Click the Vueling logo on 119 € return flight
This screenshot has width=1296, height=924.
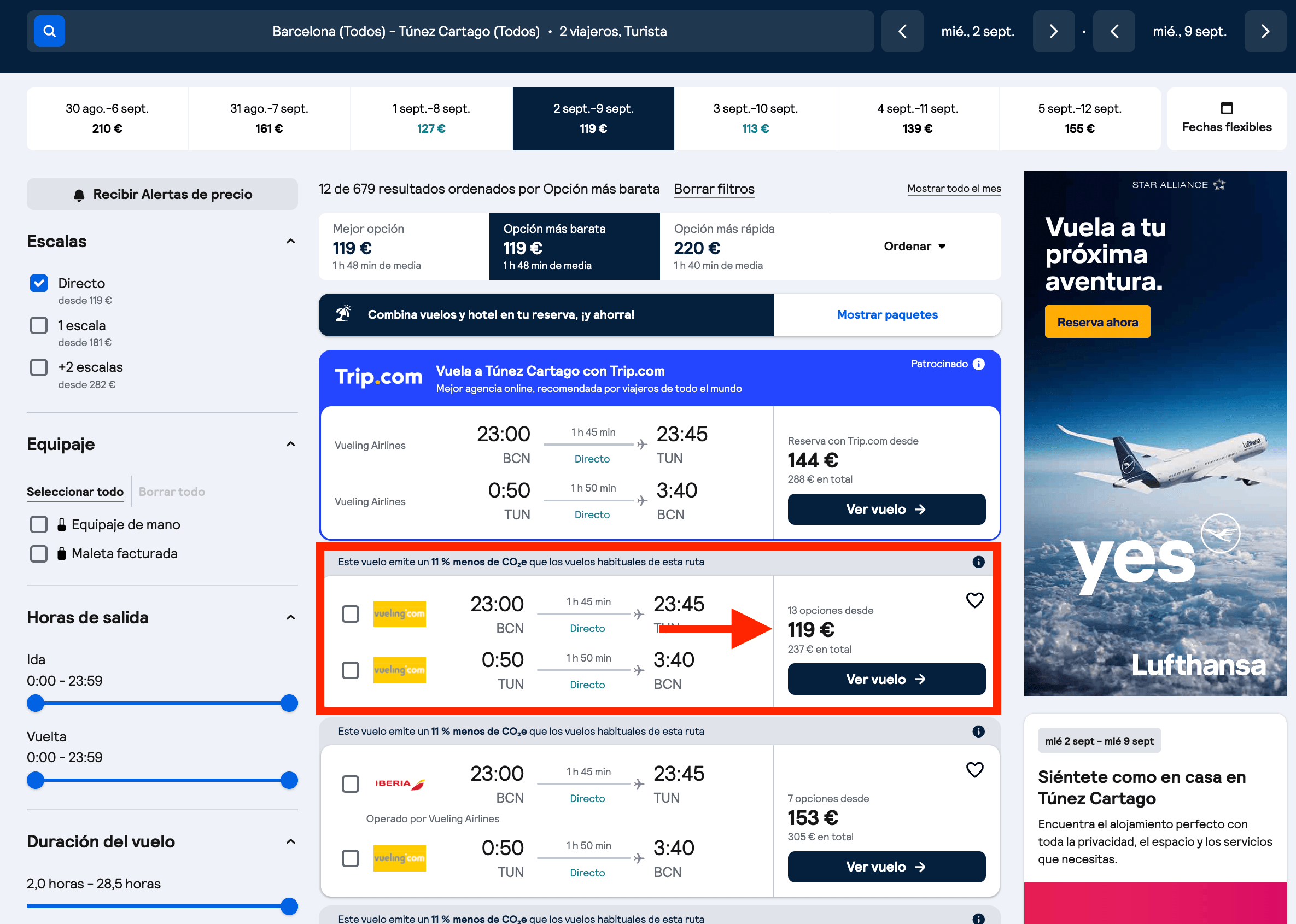(399, 670)
